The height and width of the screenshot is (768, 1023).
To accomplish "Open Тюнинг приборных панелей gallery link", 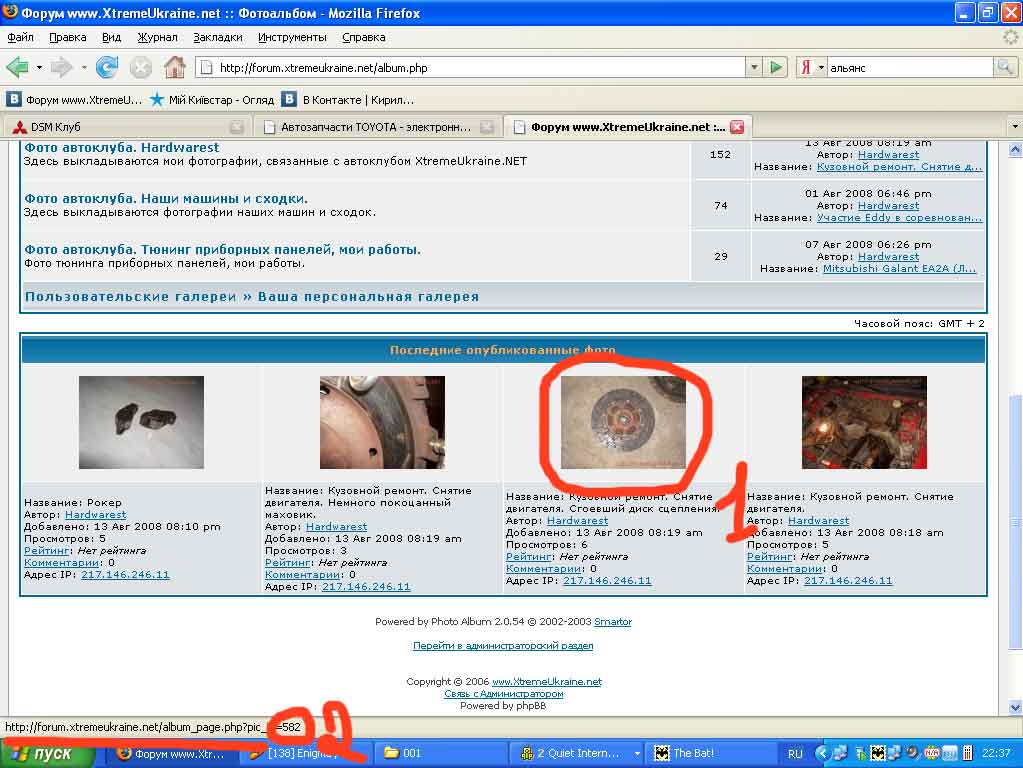I will coord(222,249).
